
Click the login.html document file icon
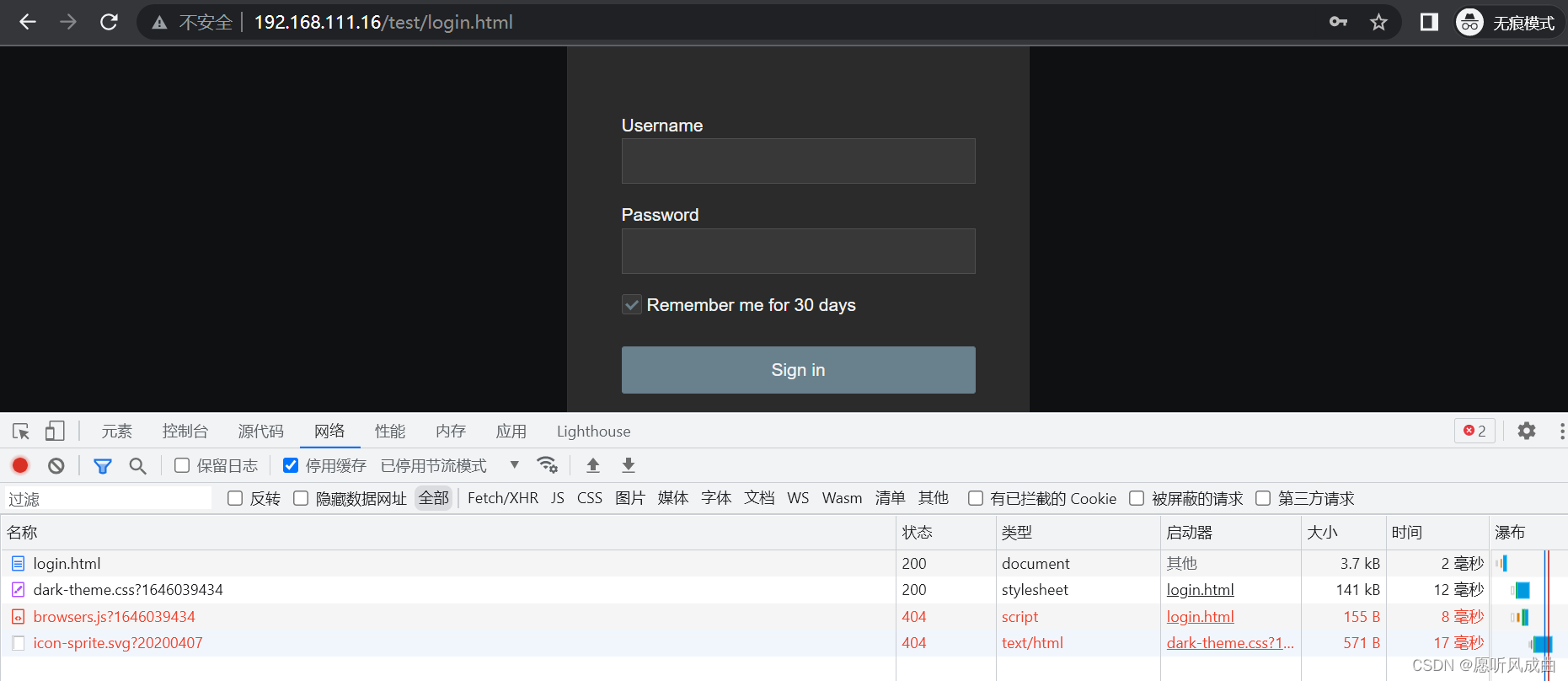click(19, 563)
